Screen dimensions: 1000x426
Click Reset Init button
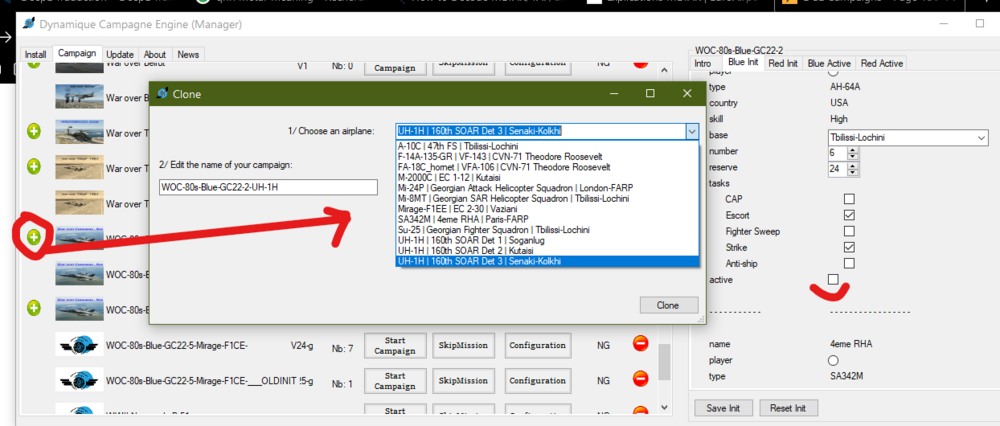click(789, 408)
